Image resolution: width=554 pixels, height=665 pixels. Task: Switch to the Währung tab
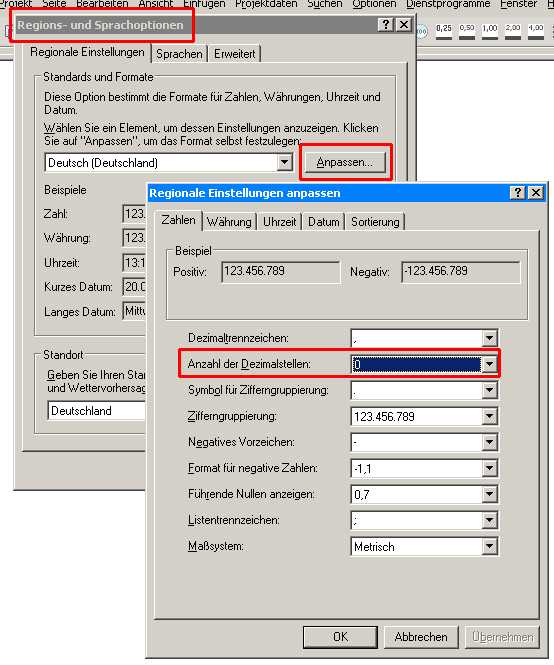[x=229, y=222]
